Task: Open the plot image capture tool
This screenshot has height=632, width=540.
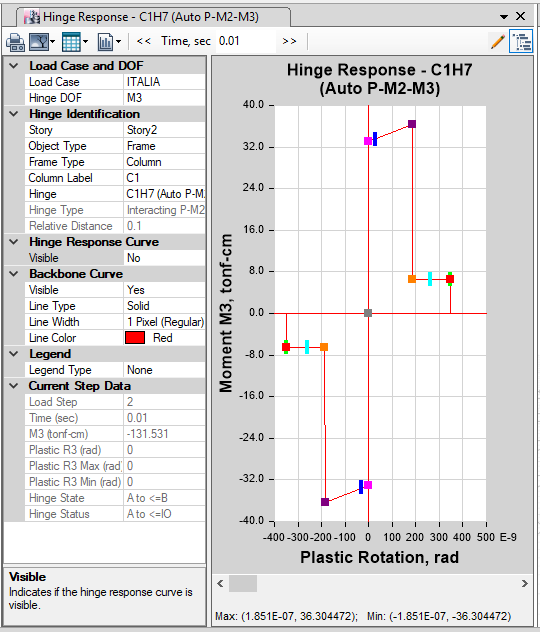Action: click(x=38, y=42)
